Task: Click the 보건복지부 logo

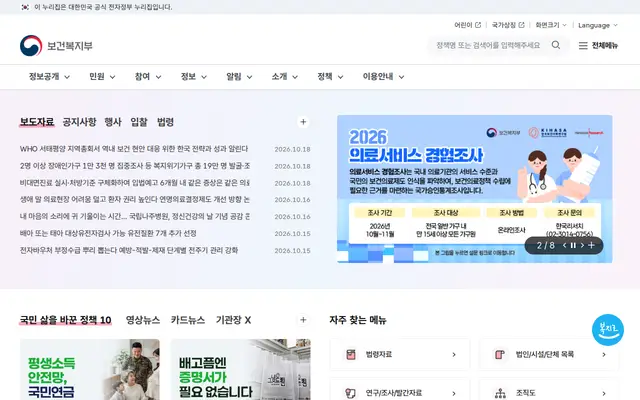Action: pos(56,46)
